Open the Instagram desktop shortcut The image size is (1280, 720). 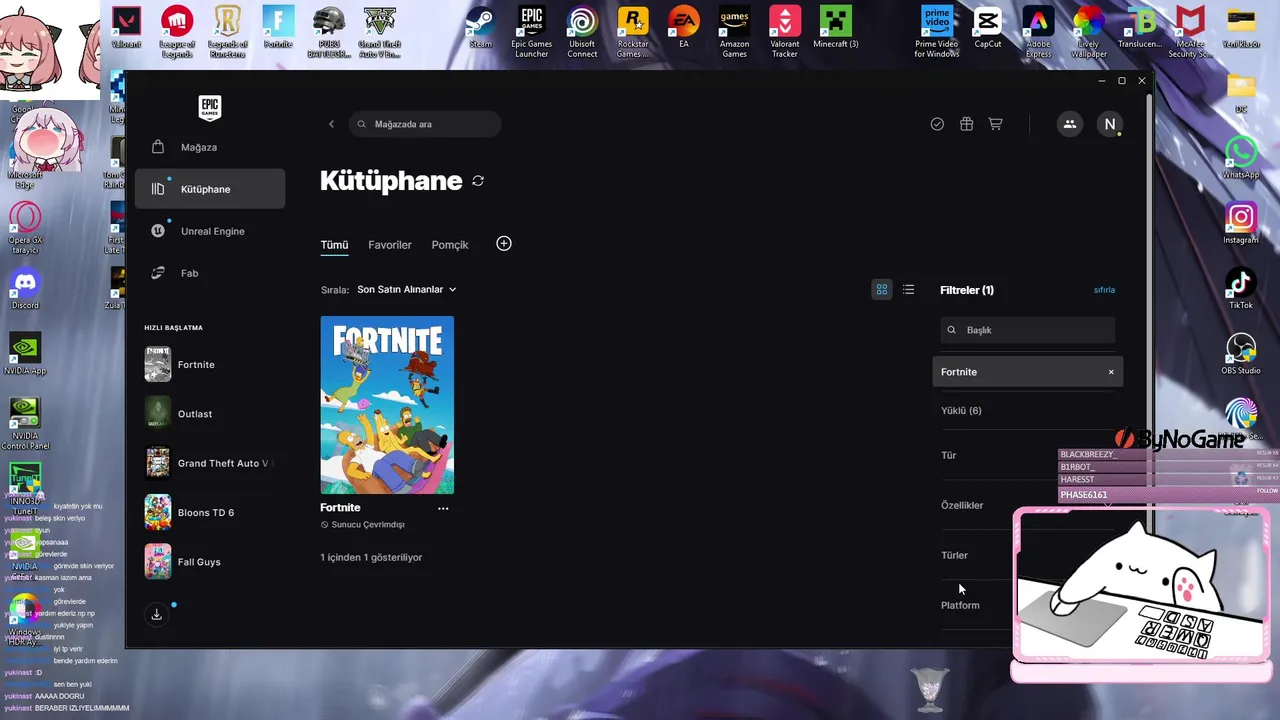click(x=1241, y=223)
